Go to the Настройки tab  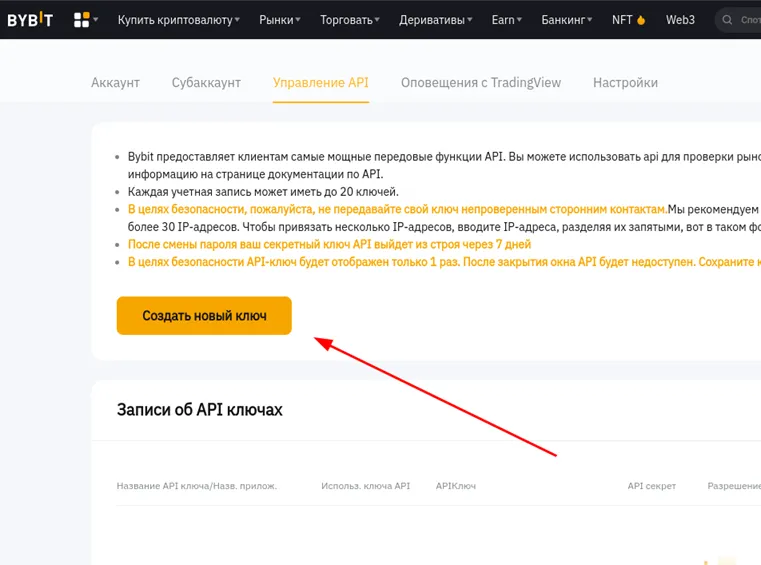(625, 82)
